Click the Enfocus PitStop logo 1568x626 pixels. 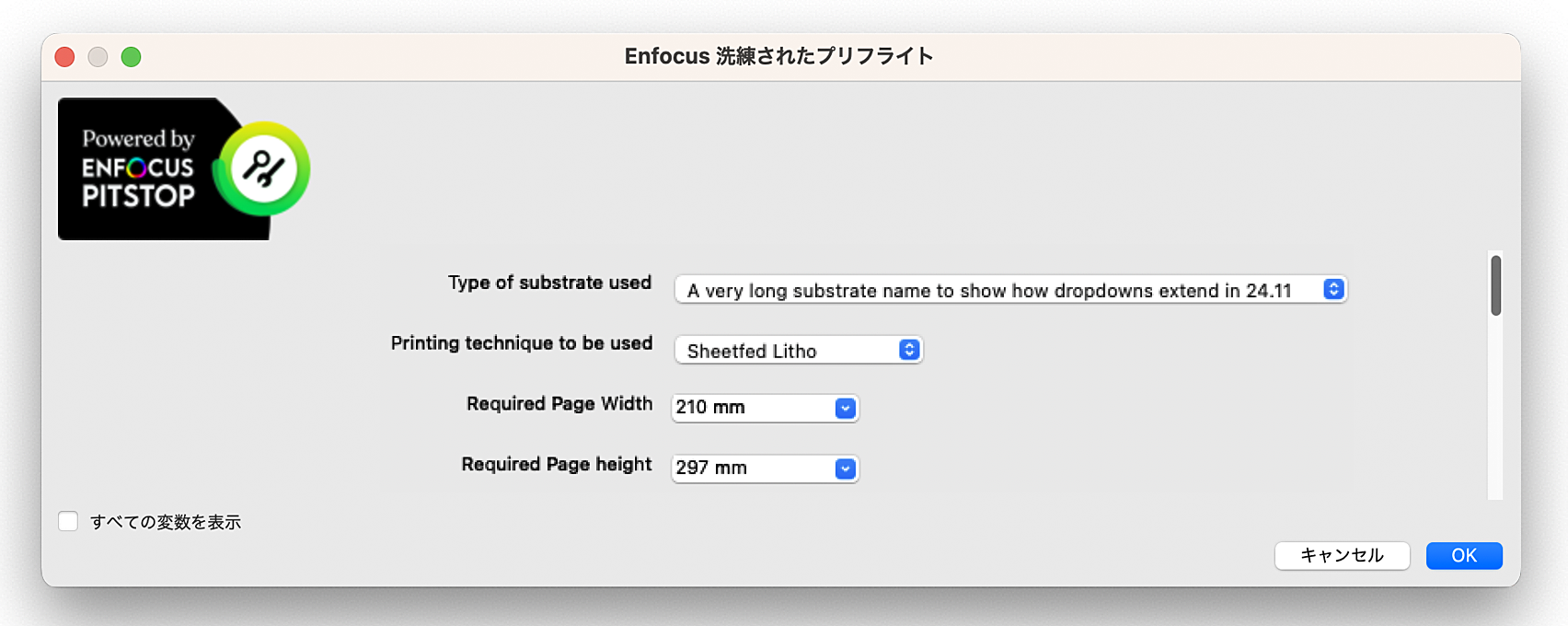[x=184, y=168]
